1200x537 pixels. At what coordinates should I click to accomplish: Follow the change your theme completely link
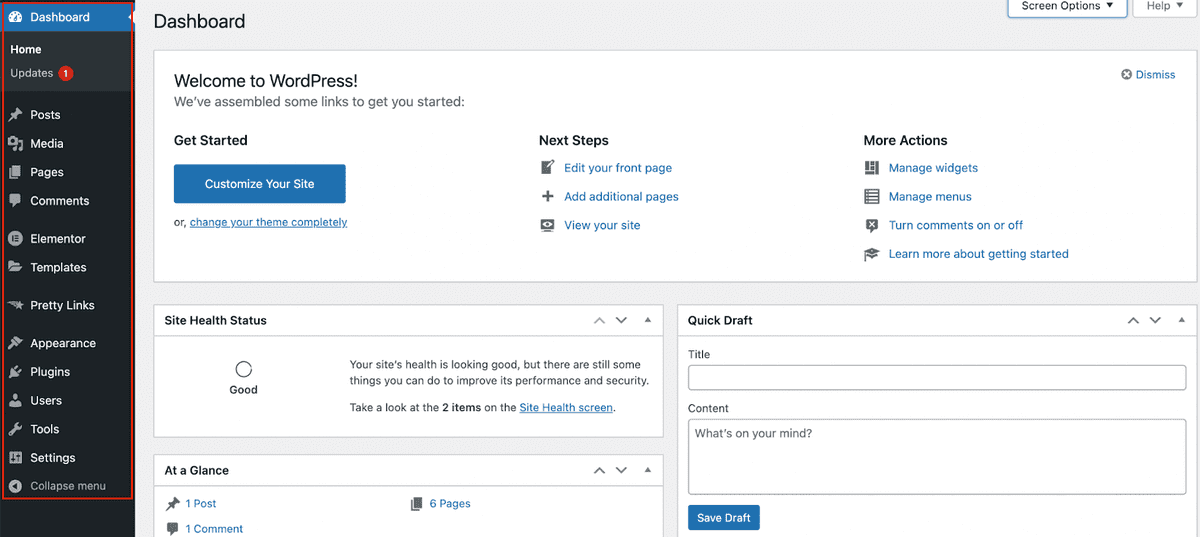click(x=268, y=223)
